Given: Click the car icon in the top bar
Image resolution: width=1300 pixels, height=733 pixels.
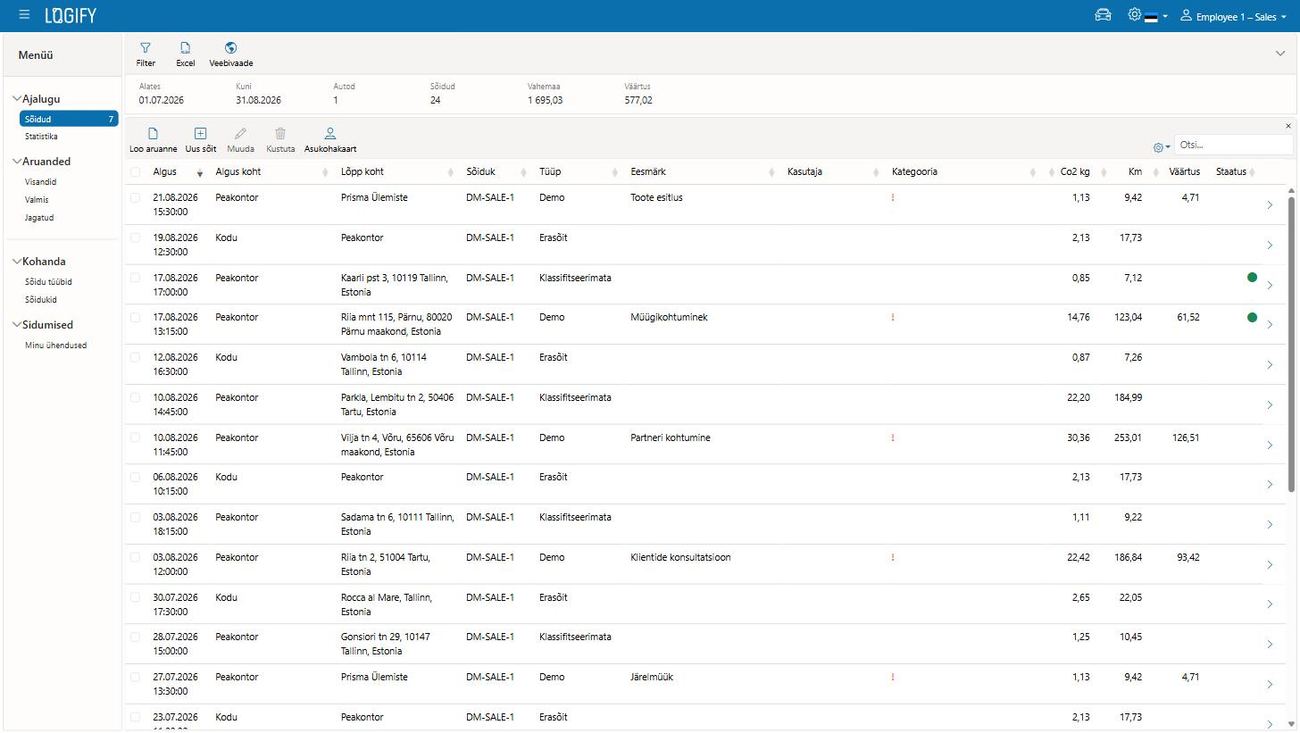Looking at the screenshot, I should (1103, 15).
